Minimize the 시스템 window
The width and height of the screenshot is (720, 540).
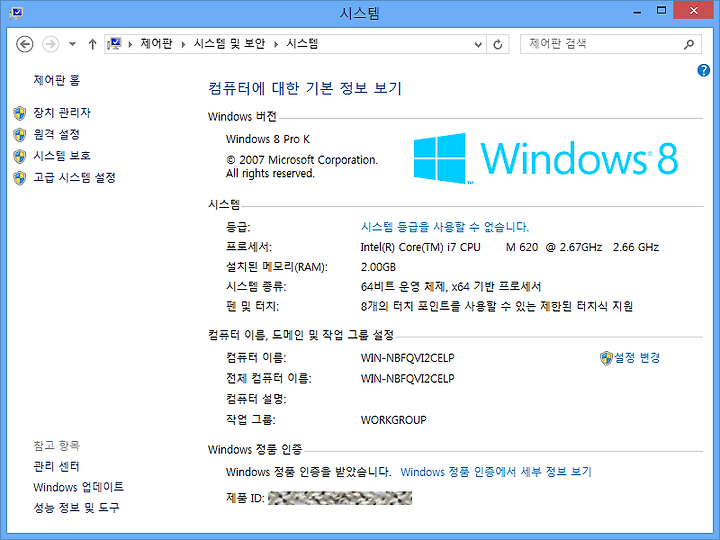pyautogui.click(x=637, y=11)
